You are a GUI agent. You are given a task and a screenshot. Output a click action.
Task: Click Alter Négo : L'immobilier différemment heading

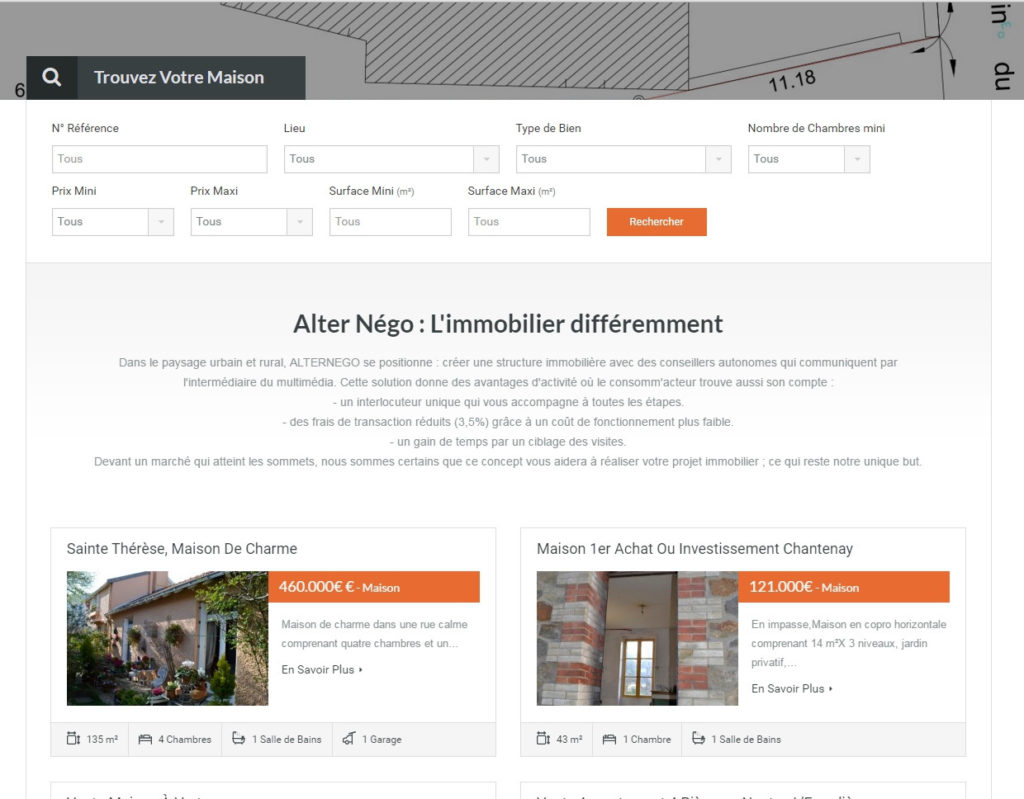[x=508, y=324]
